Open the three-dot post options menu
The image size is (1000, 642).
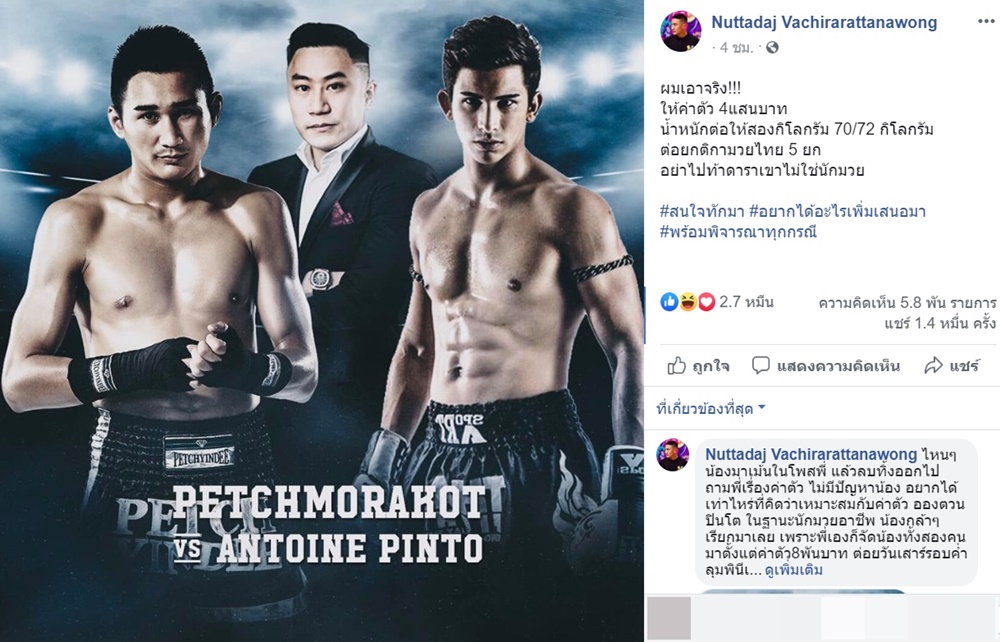[x=985, y=21]
